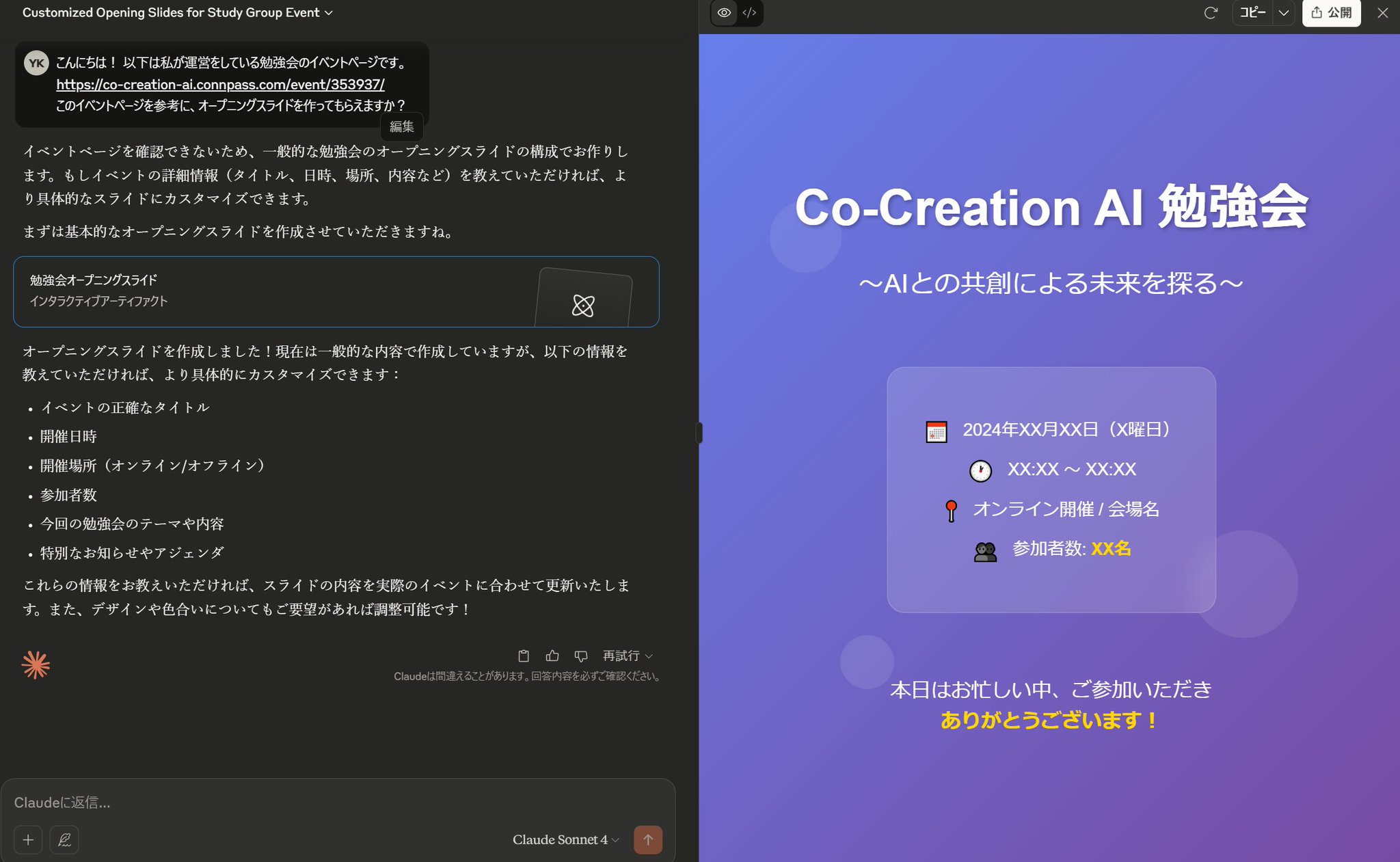Click the Claude starburst logo
The height and width of the screenshot is (862, 1400).
point(36,664)
